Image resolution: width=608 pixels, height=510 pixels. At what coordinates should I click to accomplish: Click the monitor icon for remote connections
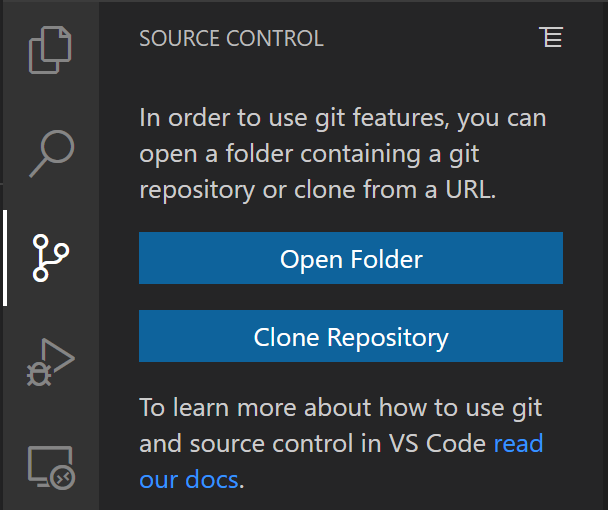click(51, 466)
